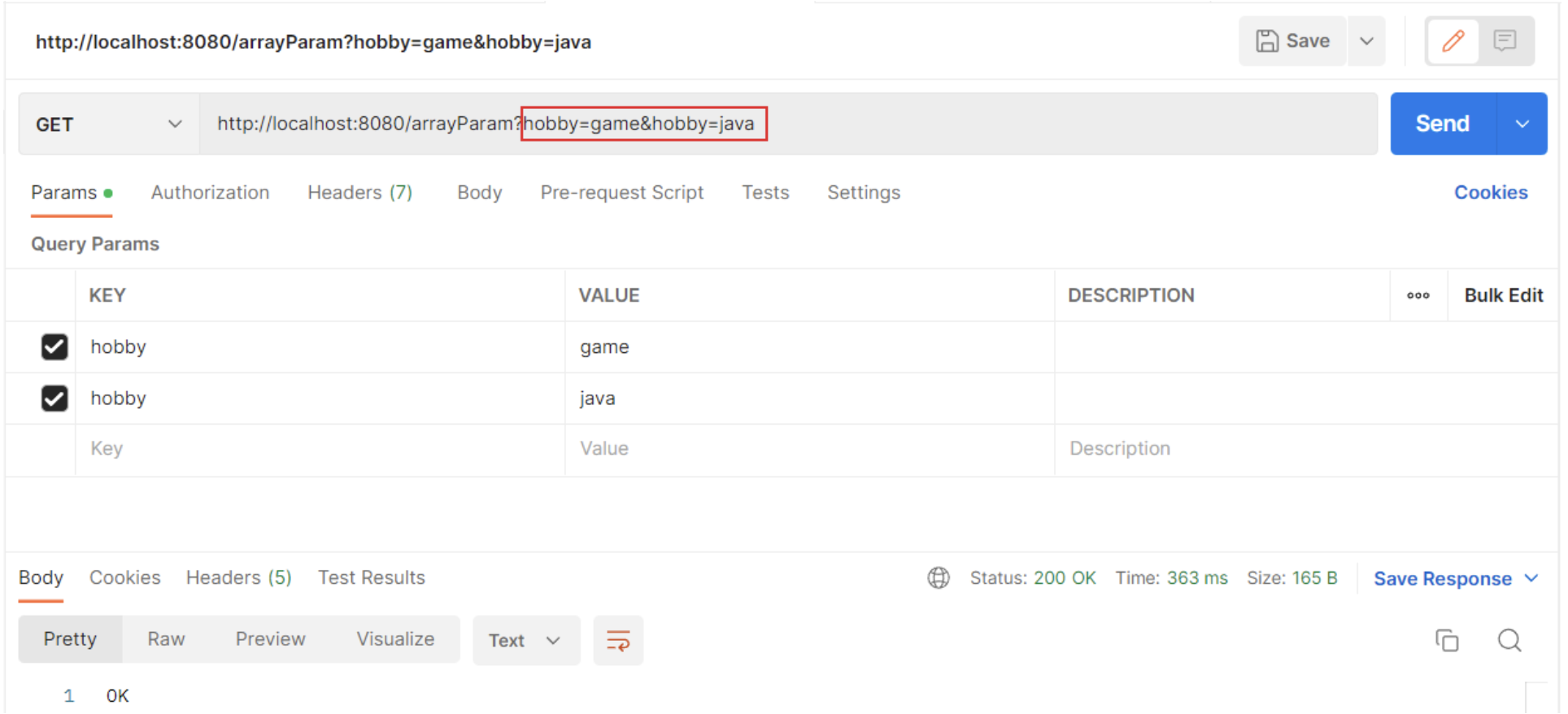1568x714 pixels.
Task: Click the pencil edit icon
Action: (x=1453, y=41)
